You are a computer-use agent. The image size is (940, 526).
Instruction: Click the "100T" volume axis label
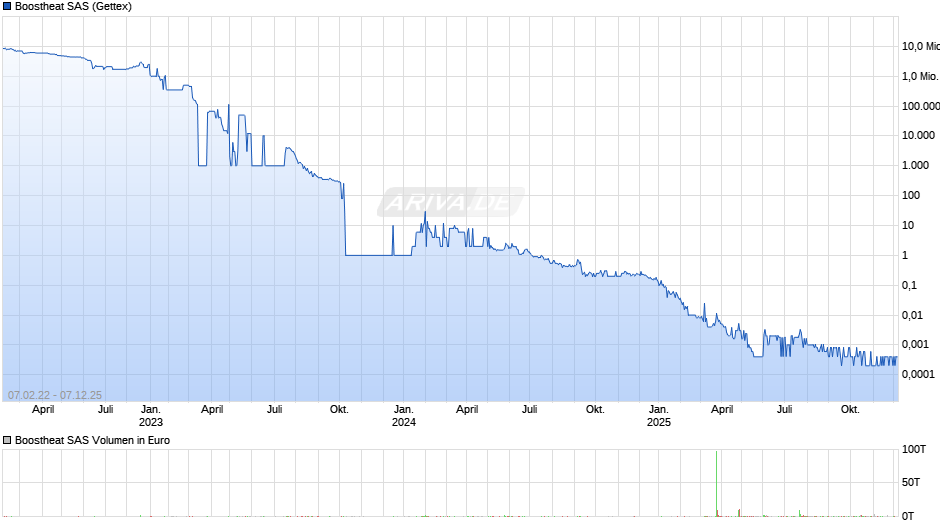pos(914,449)
